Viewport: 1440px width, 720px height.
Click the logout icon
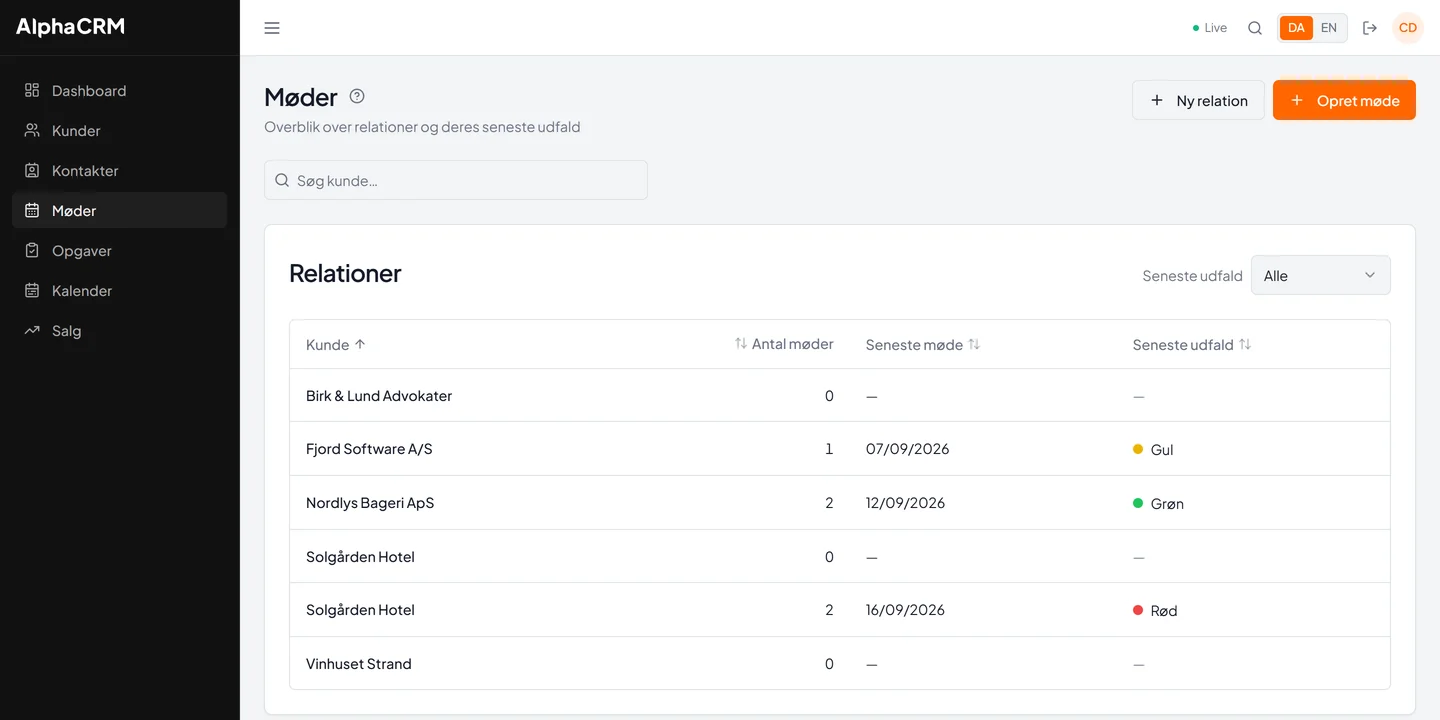1370,28
